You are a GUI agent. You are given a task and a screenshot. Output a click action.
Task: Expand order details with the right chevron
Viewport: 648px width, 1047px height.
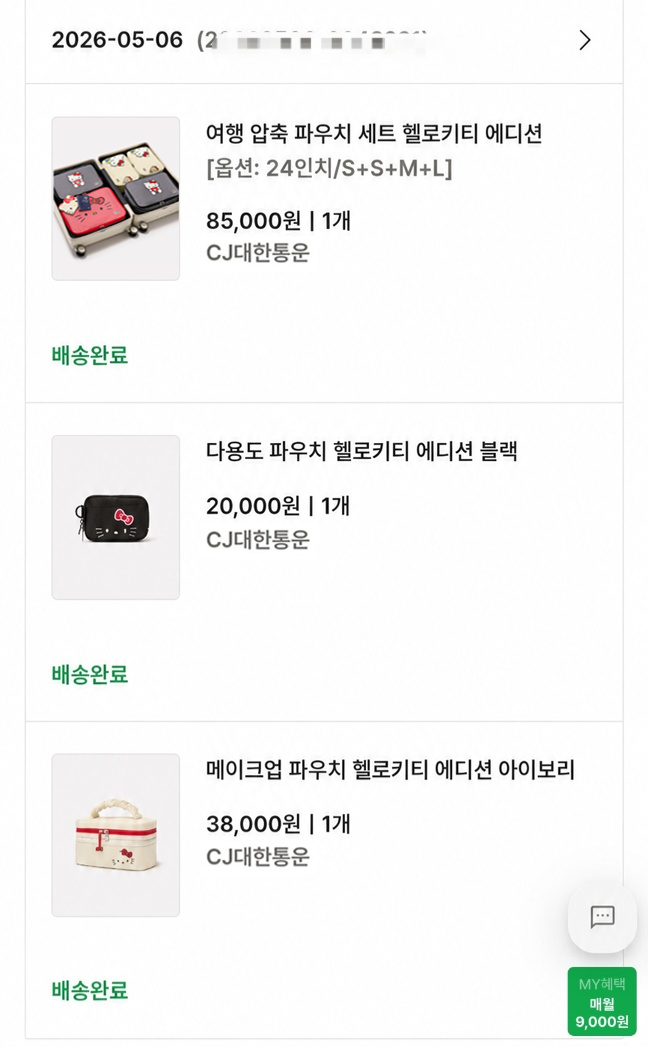click(x=585, y=40)
